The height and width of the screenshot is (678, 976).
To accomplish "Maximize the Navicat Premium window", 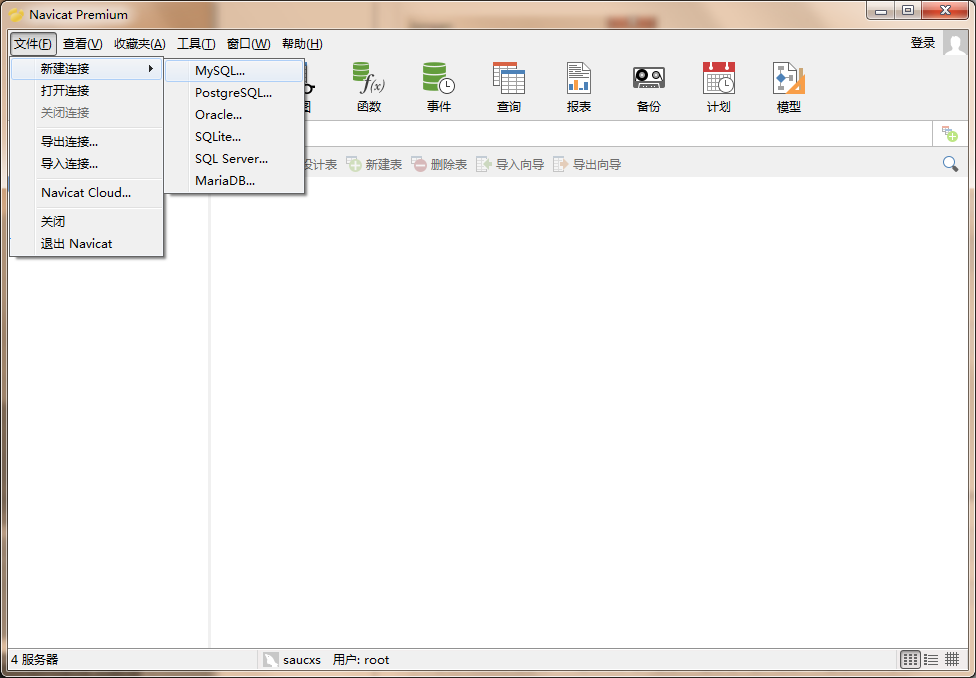I will click(908, 10).
